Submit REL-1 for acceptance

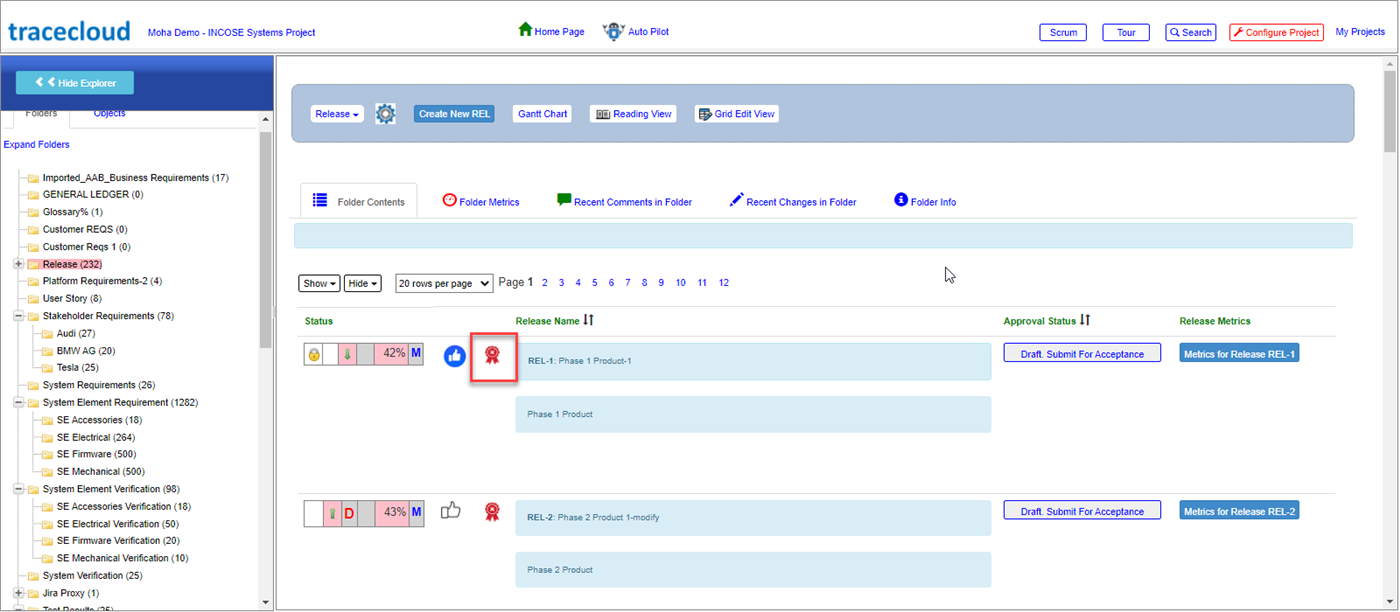[1082, 353]
